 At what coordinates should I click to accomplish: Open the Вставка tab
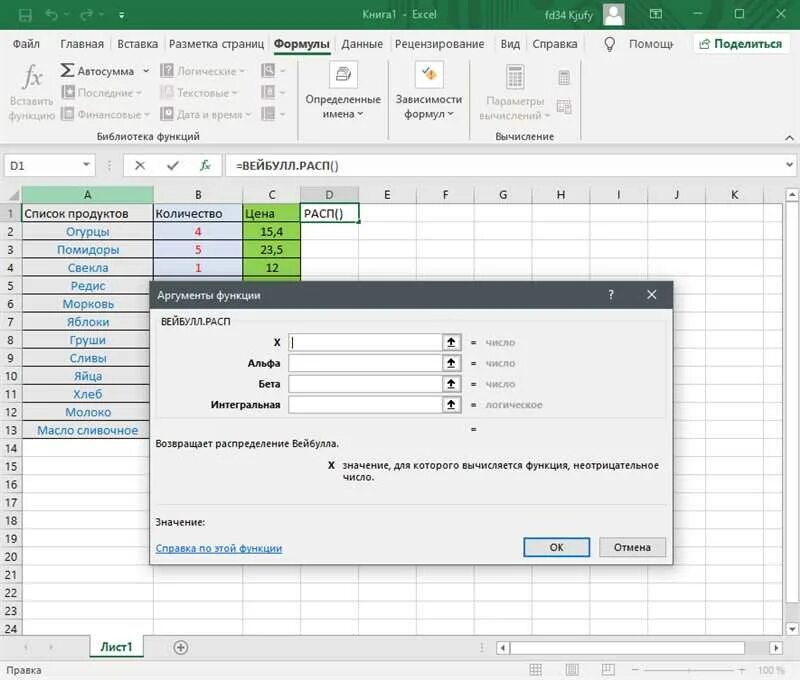(137, 44)
